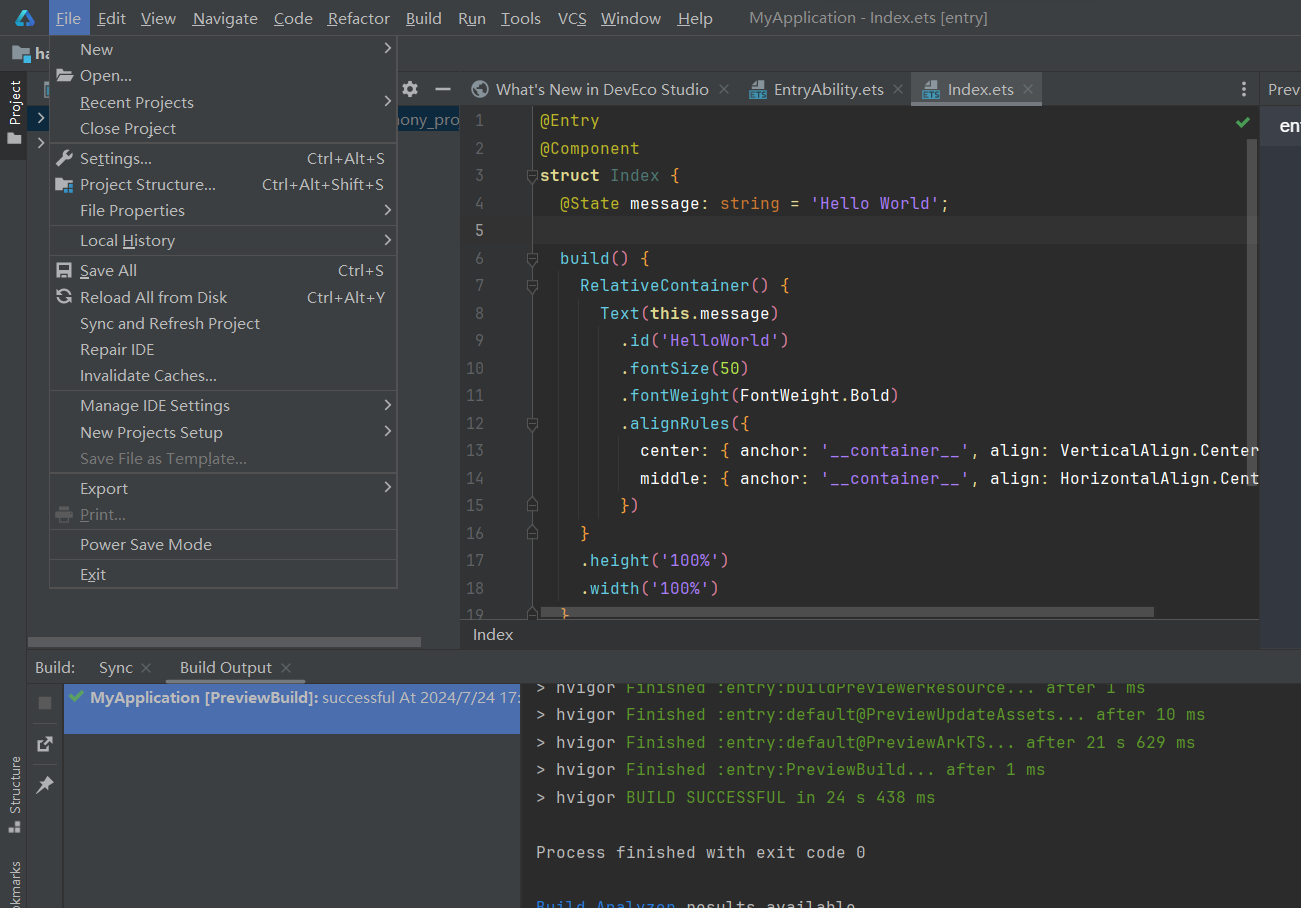Open the Refactor menu

(359, 18)
